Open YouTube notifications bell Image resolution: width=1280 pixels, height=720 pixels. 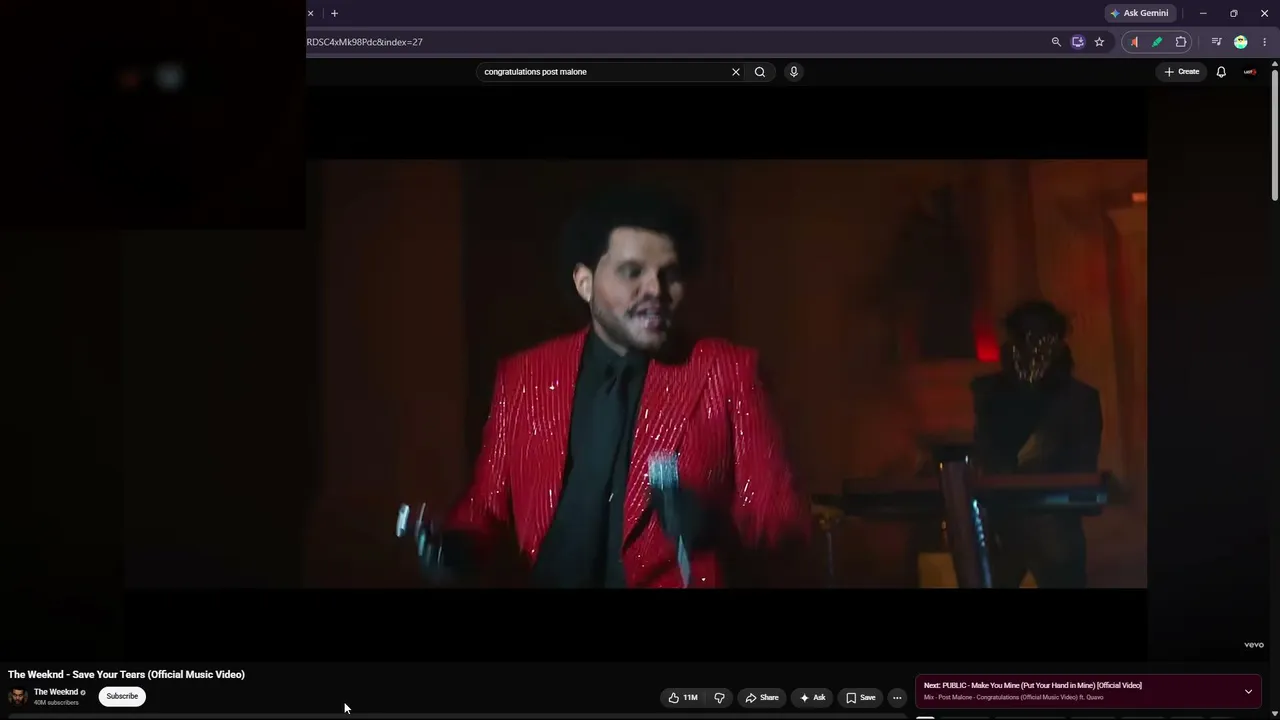pos(1221,72)
